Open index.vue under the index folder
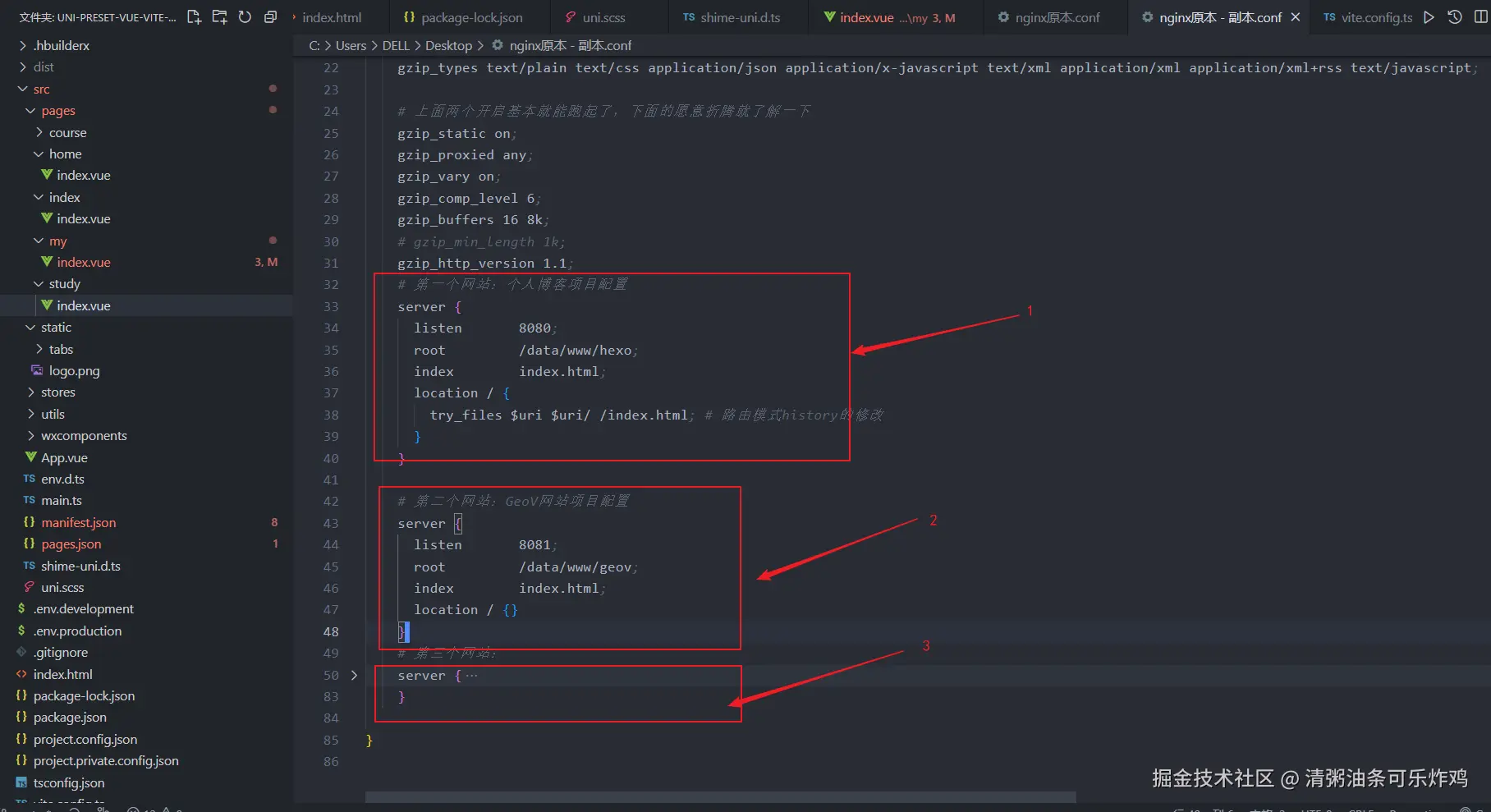 coord(83,218)
